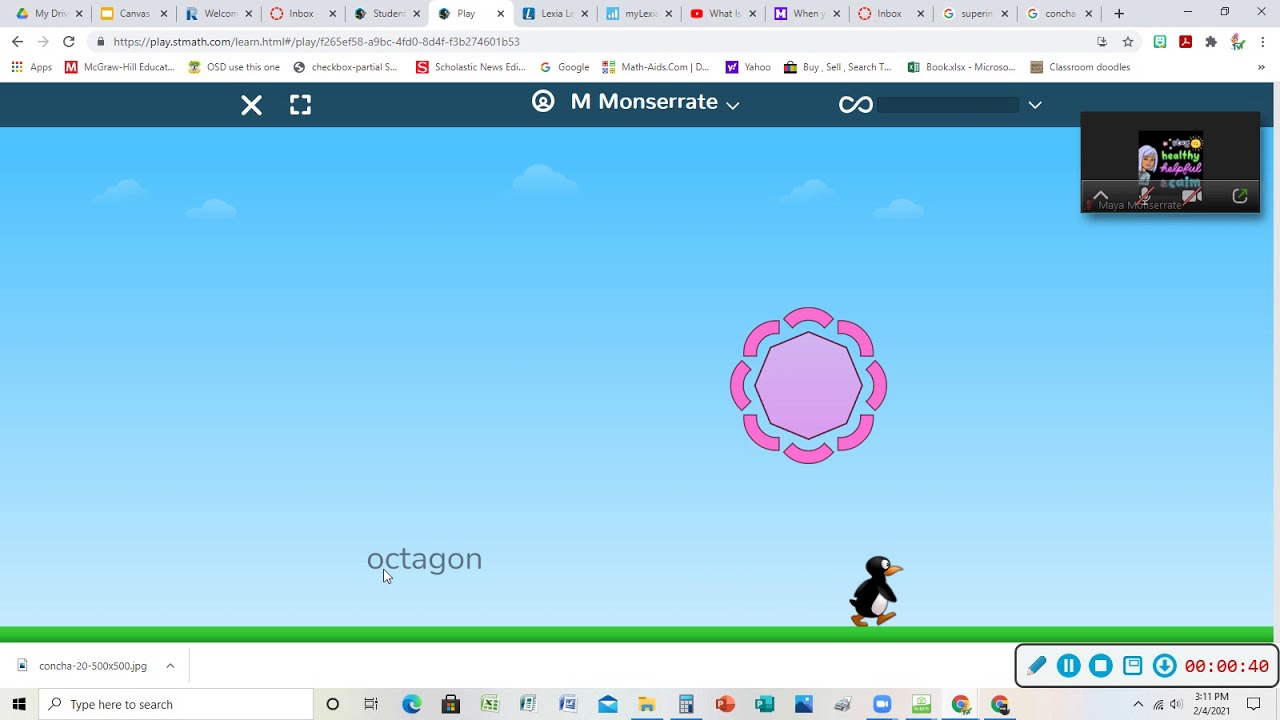Reload the ST Math page
Viewport: 1280px width, 720px height.
tap(68, 42)
